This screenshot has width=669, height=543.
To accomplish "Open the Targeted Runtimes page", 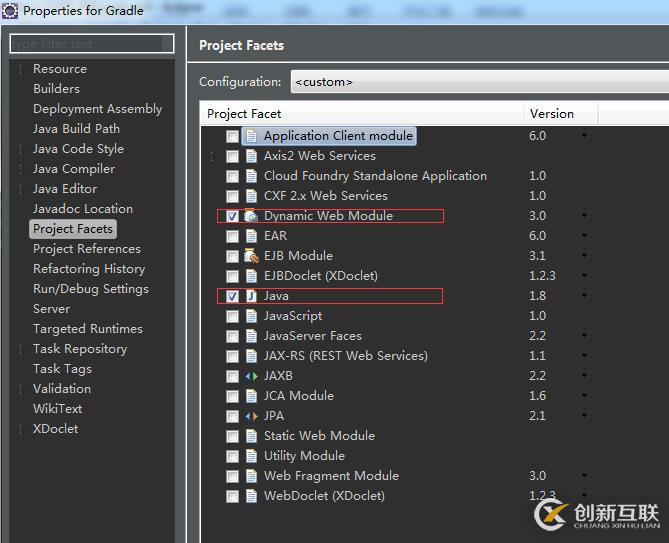I will click(x=88, y=329).
